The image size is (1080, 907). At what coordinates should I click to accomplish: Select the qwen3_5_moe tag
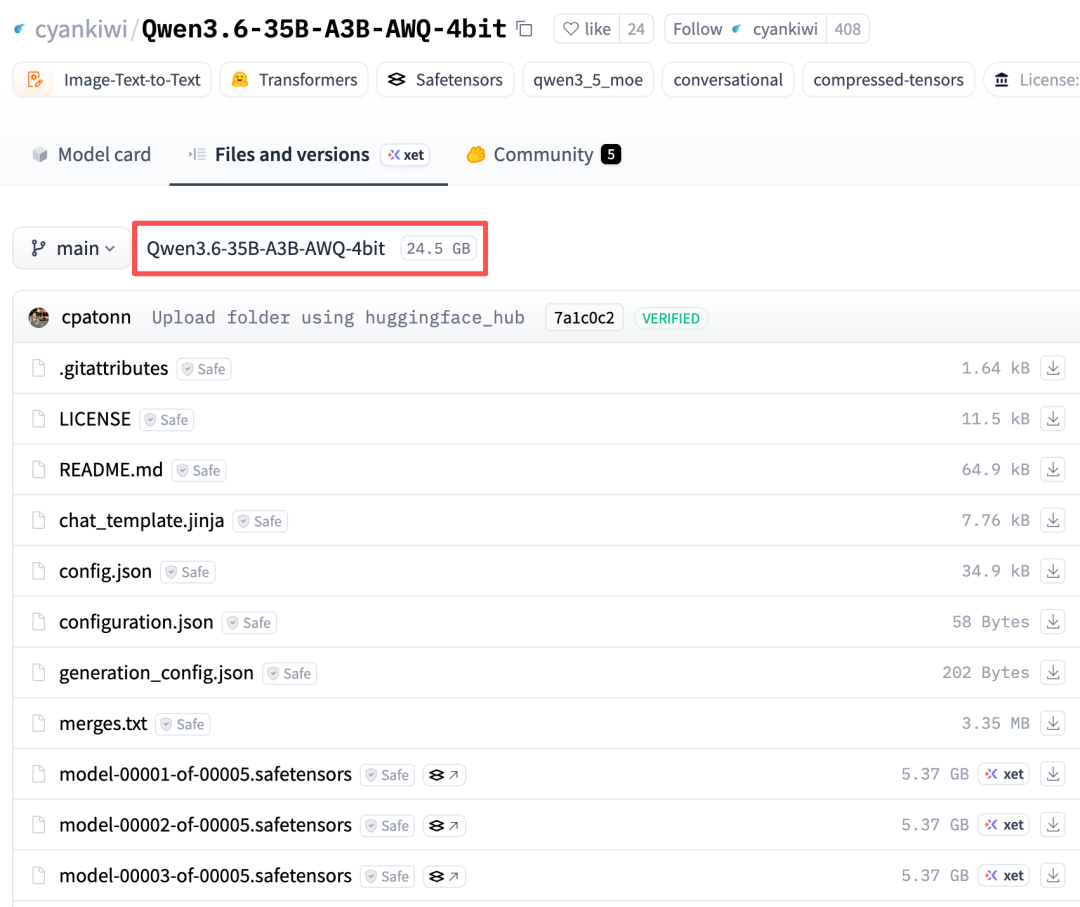(588, 80)
